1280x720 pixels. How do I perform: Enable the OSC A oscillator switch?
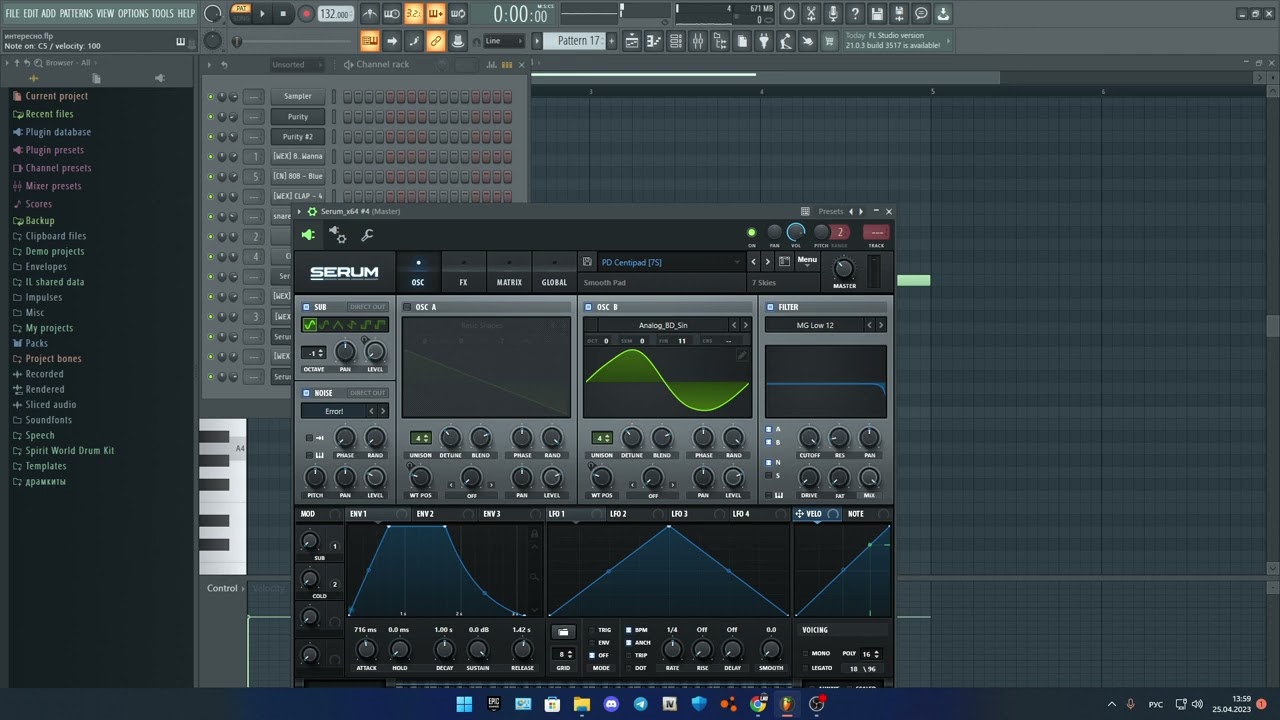pos(407,307)
